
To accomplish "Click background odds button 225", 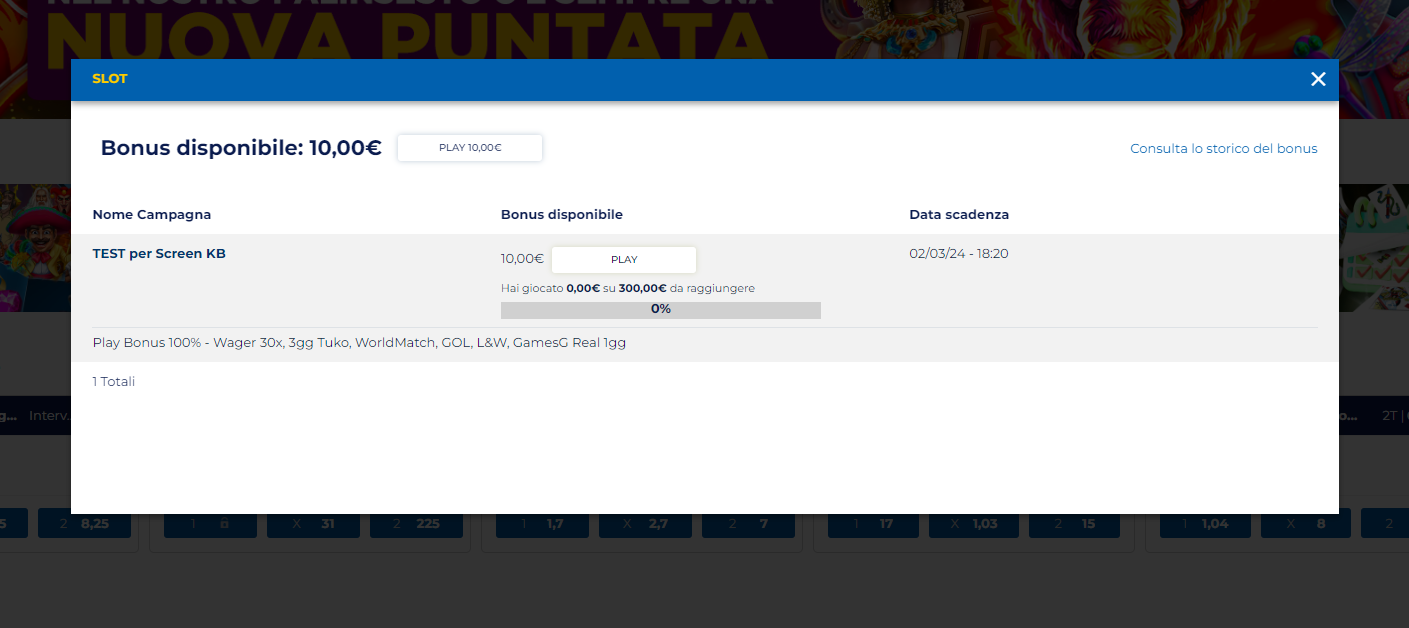I will point(416,523).
